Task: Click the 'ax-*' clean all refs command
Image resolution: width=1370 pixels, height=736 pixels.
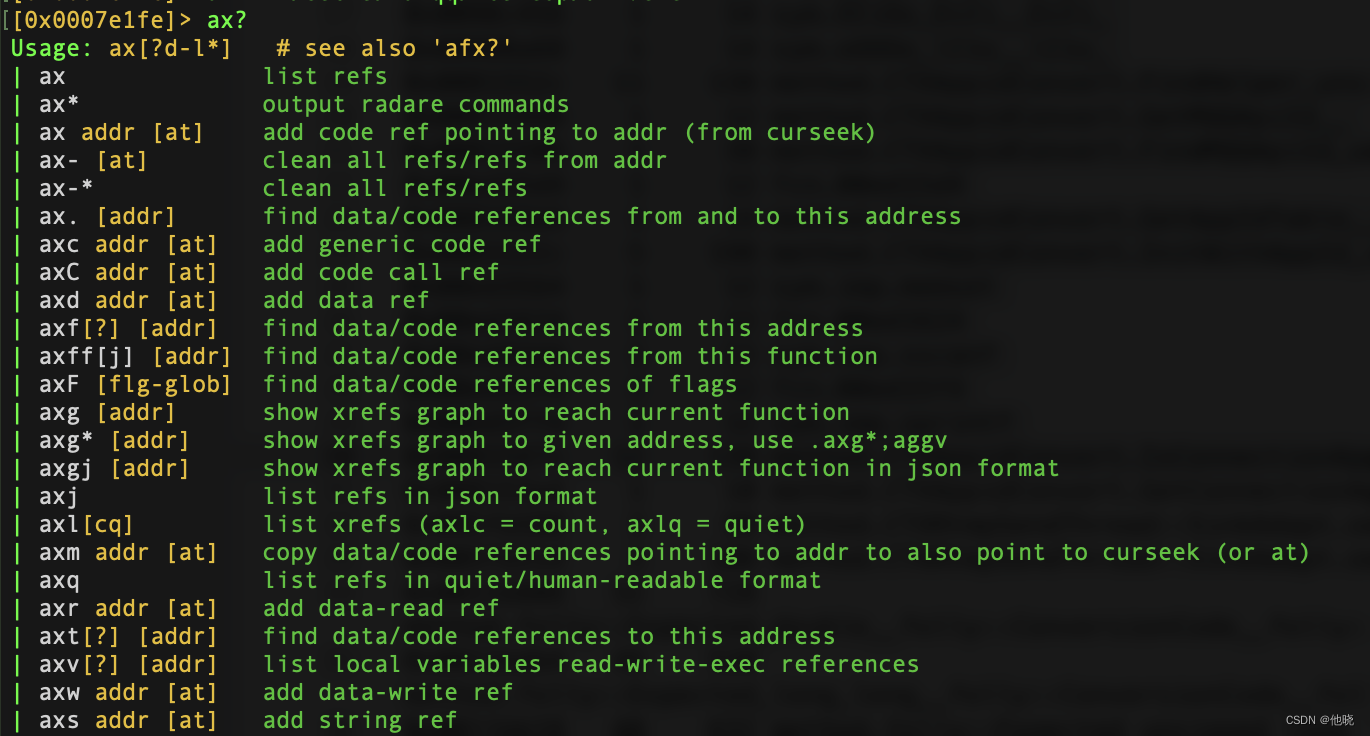Action: 66,188
